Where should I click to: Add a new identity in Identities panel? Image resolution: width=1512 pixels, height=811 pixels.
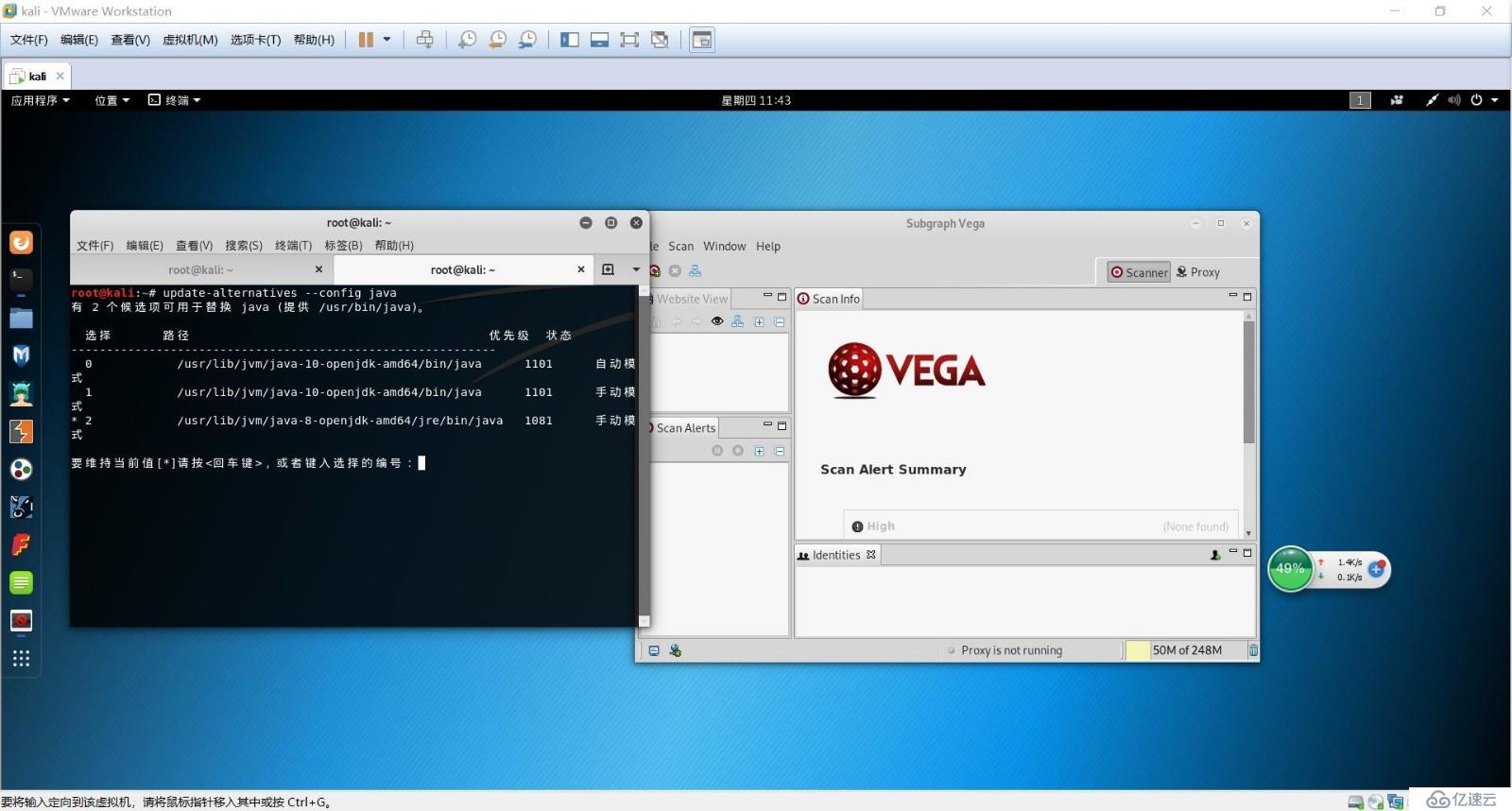coord(1215,555)
